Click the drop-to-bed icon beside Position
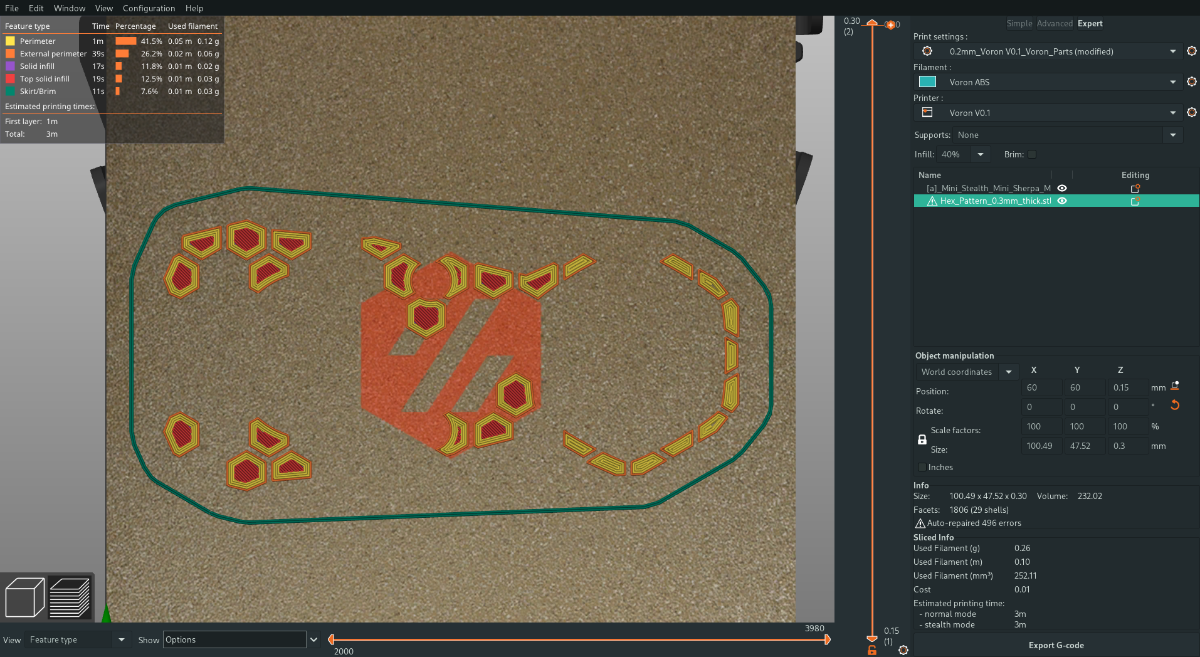This screenshot has width=1200, height=657. click(1175, 386)
